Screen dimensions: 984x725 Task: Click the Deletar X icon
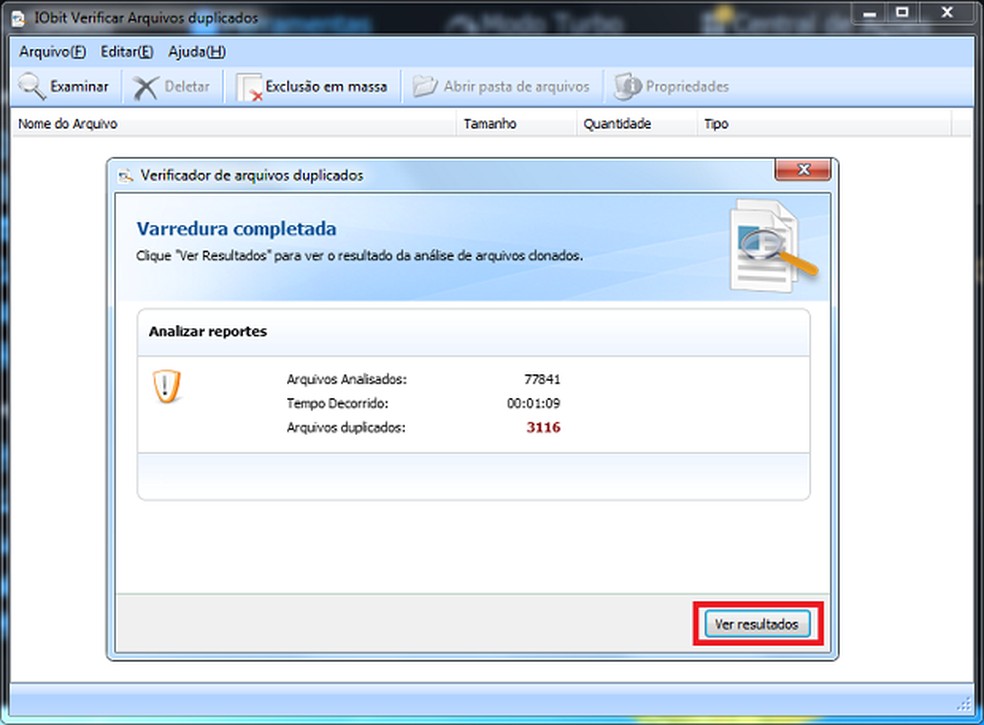(x=146, y=88)
